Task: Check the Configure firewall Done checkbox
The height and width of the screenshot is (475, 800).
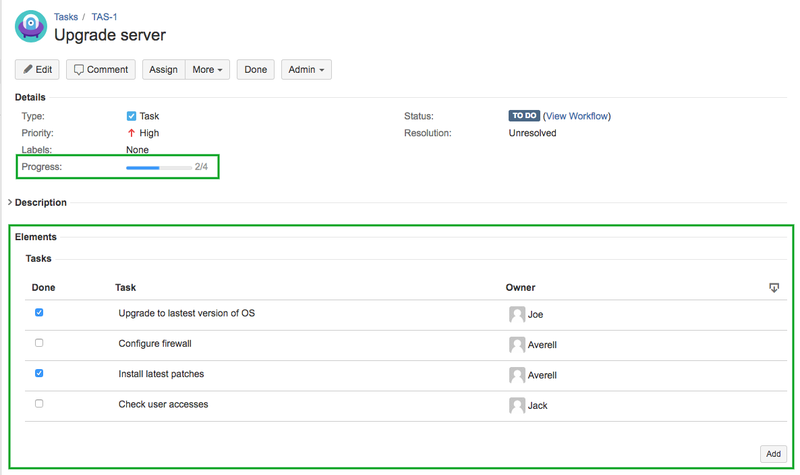Action: click(x=39, y=343)
